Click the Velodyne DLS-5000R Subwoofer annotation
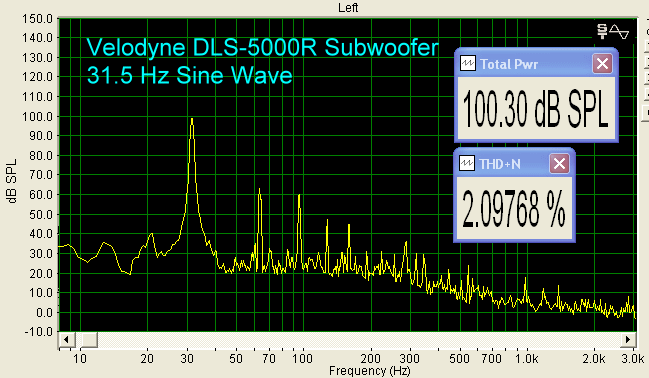 (262, 47)
